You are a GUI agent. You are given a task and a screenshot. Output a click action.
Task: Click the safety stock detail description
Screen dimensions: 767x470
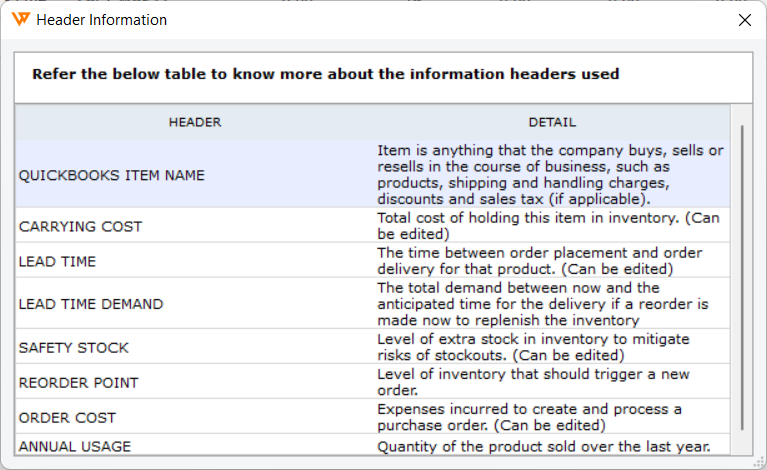tap(533, 347)
